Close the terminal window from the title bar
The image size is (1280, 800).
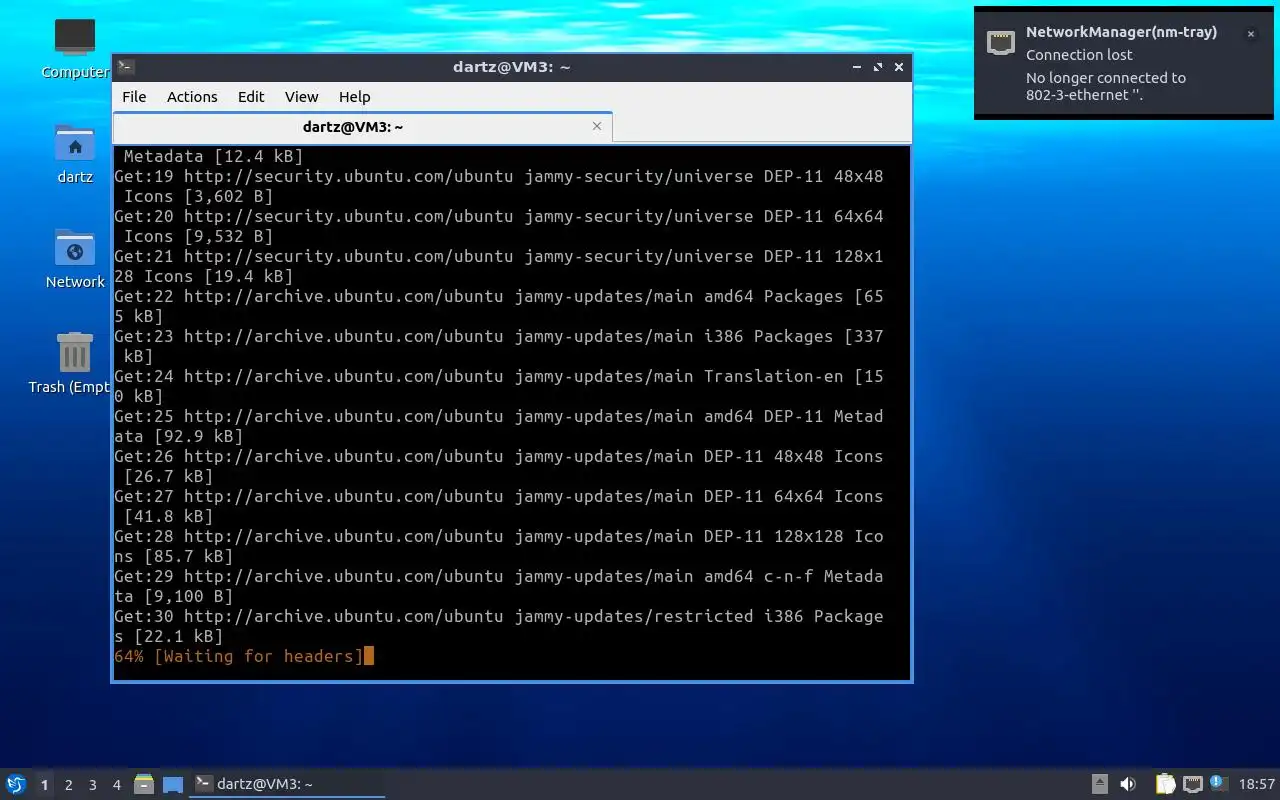click(899, 67)
